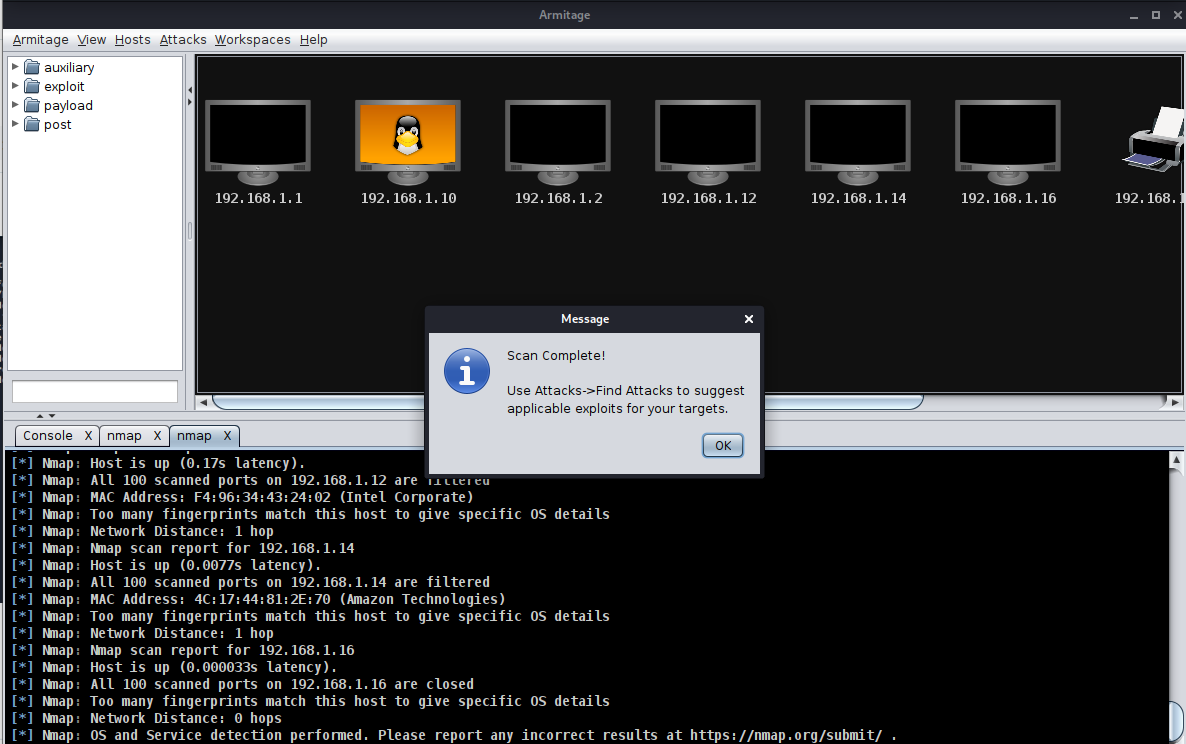
Task: Select the 192.168.1.1 host icon
Action: coord(258,142)
